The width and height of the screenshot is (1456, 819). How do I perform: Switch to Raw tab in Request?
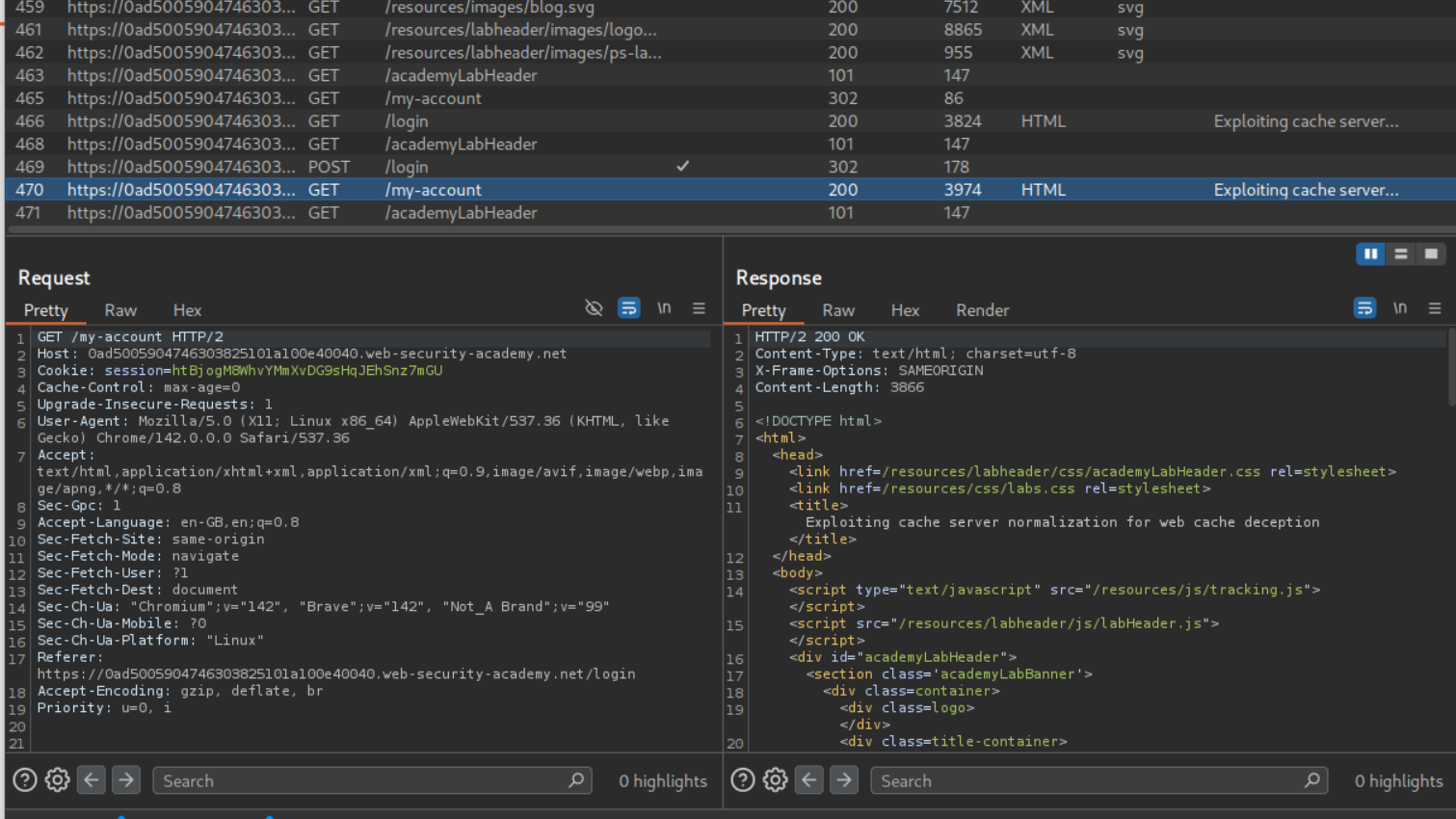tap(120, 310)
